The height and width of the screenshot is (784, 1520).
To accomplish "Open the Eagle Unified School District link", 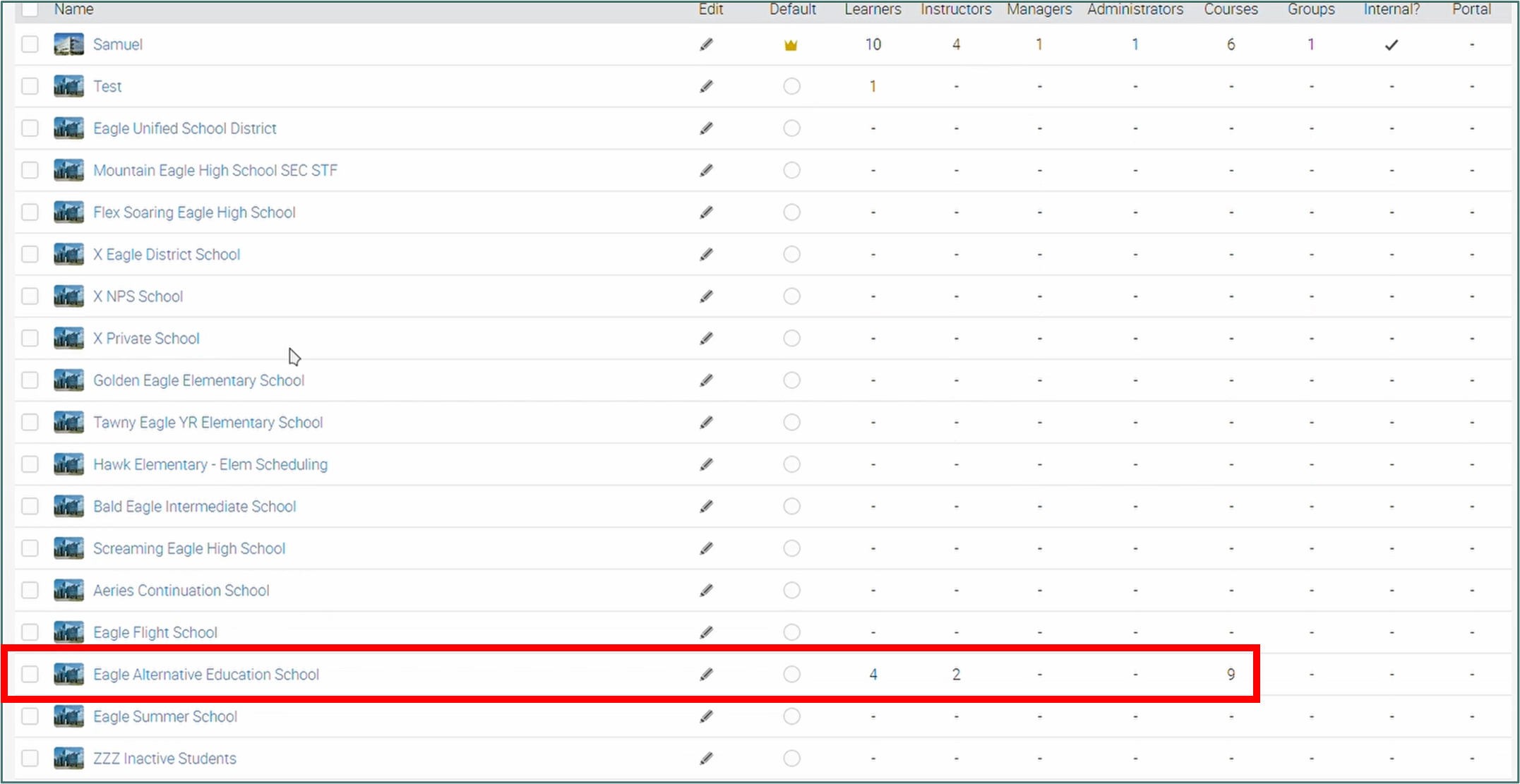I will point(184,128).
